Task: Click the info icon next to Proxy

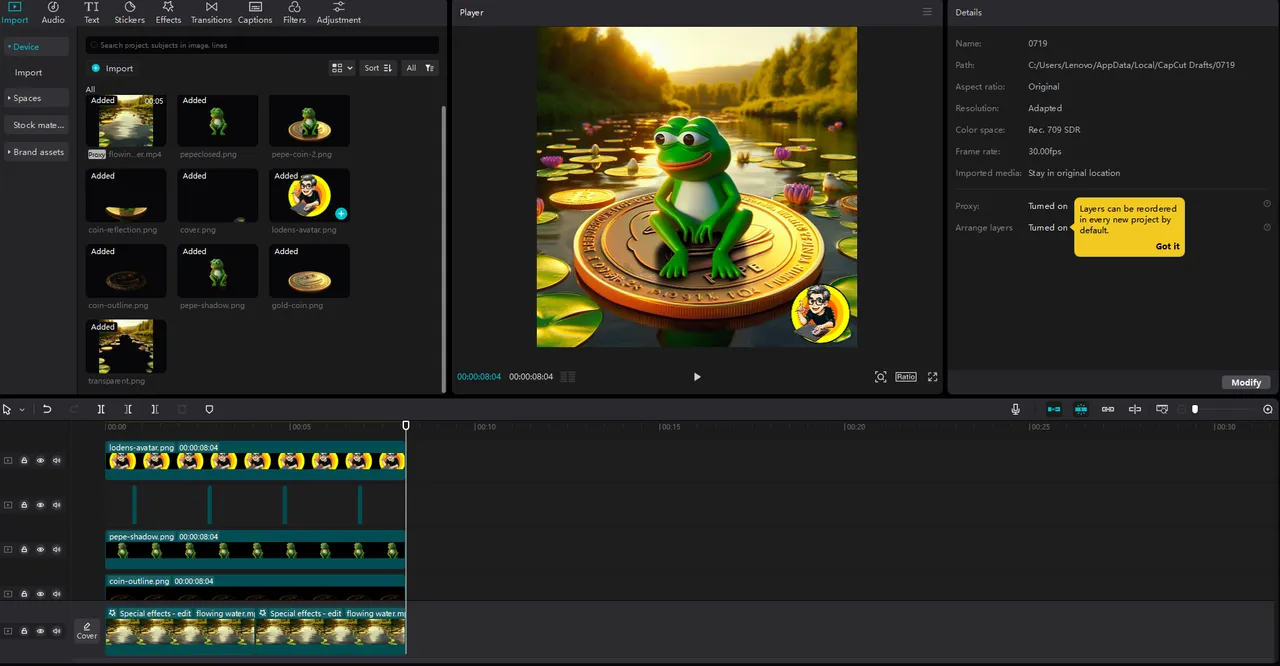Action: 1267,204
